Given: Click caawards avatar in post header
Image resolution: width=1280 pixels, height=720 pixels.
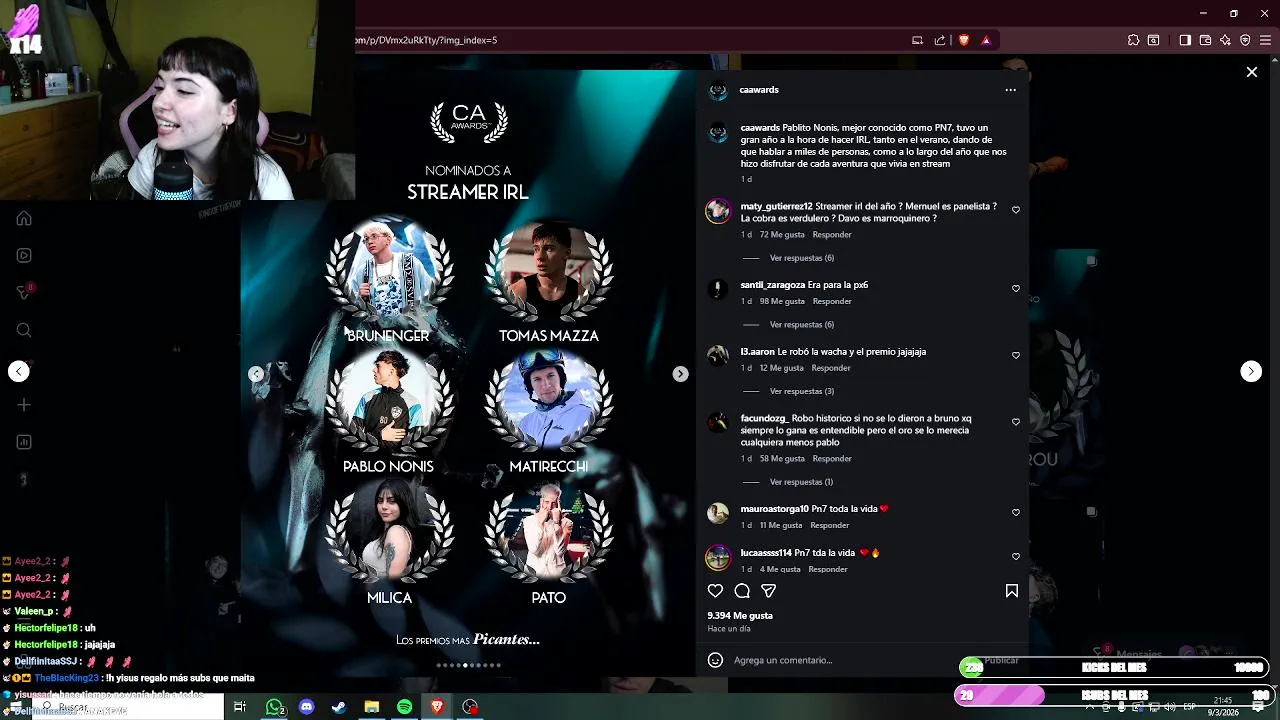Looking at the screenshot, I should pyautogui.click(x=718, y=91).
